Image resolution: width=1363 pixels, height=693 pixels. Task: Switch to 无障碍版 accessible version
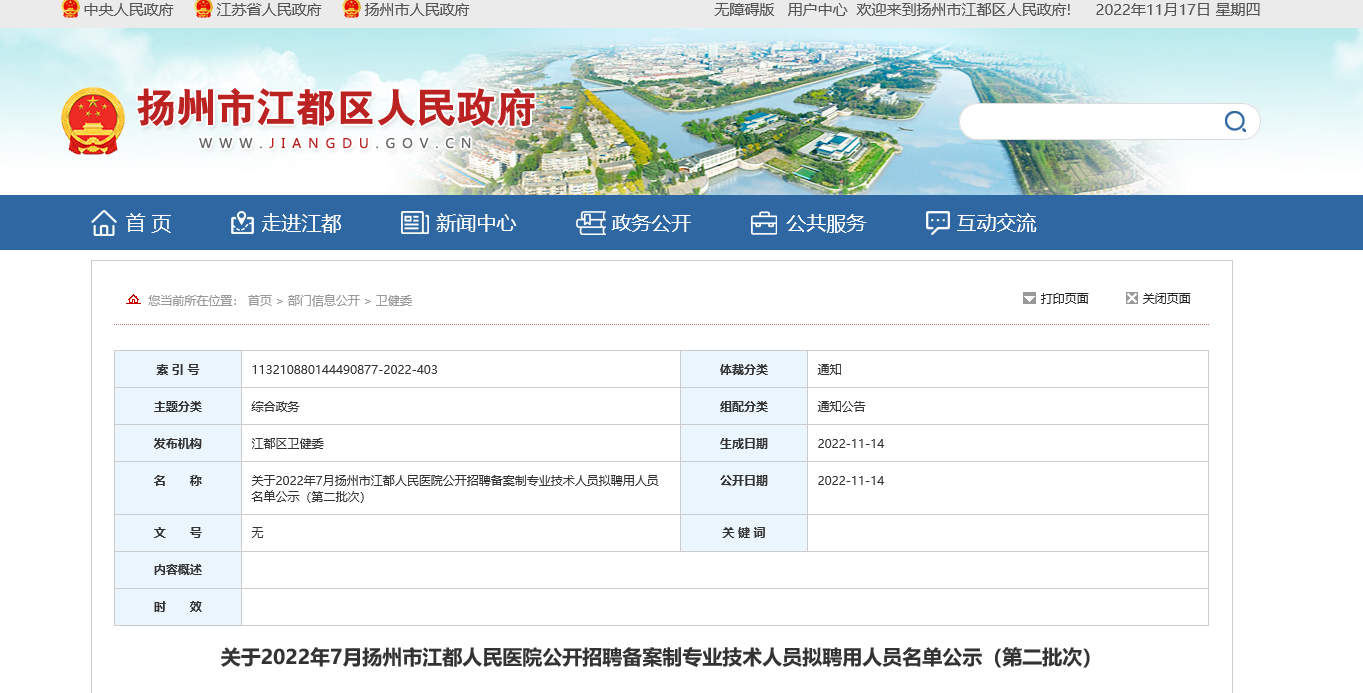(744, 10)
